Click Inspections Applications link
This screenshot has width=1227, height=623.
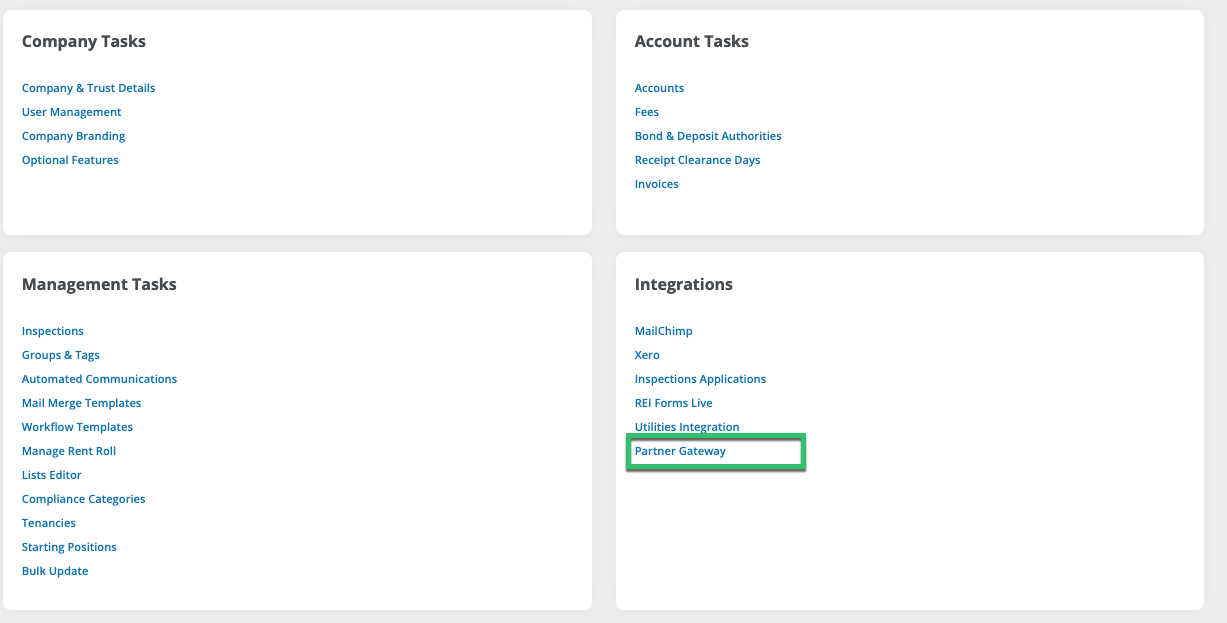(x=701, y=379)
